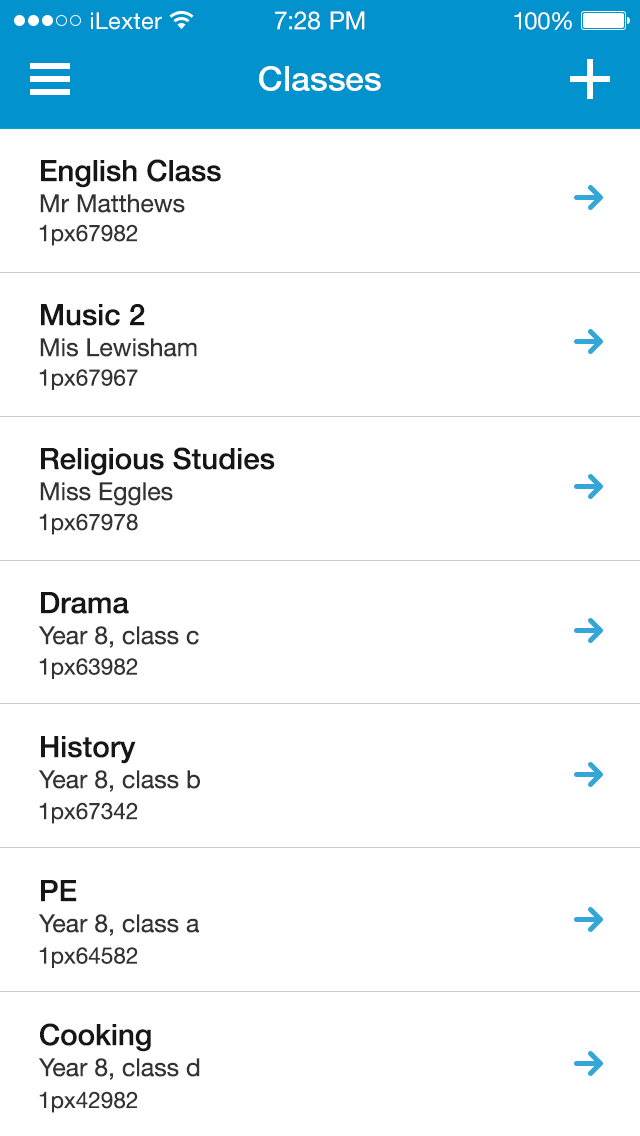Open the Religious Studies entry

point(320,489)
